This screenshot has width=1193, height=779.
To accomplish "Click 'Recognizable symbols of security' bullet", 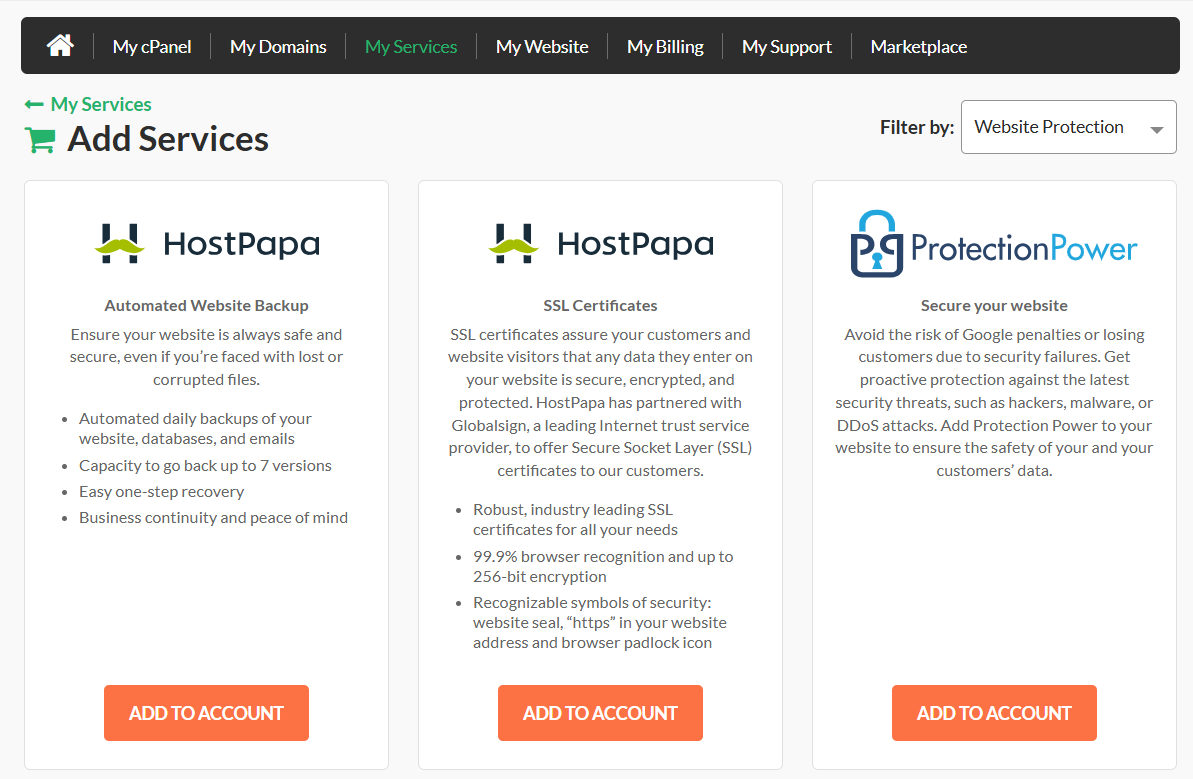I will click(600, 622).
